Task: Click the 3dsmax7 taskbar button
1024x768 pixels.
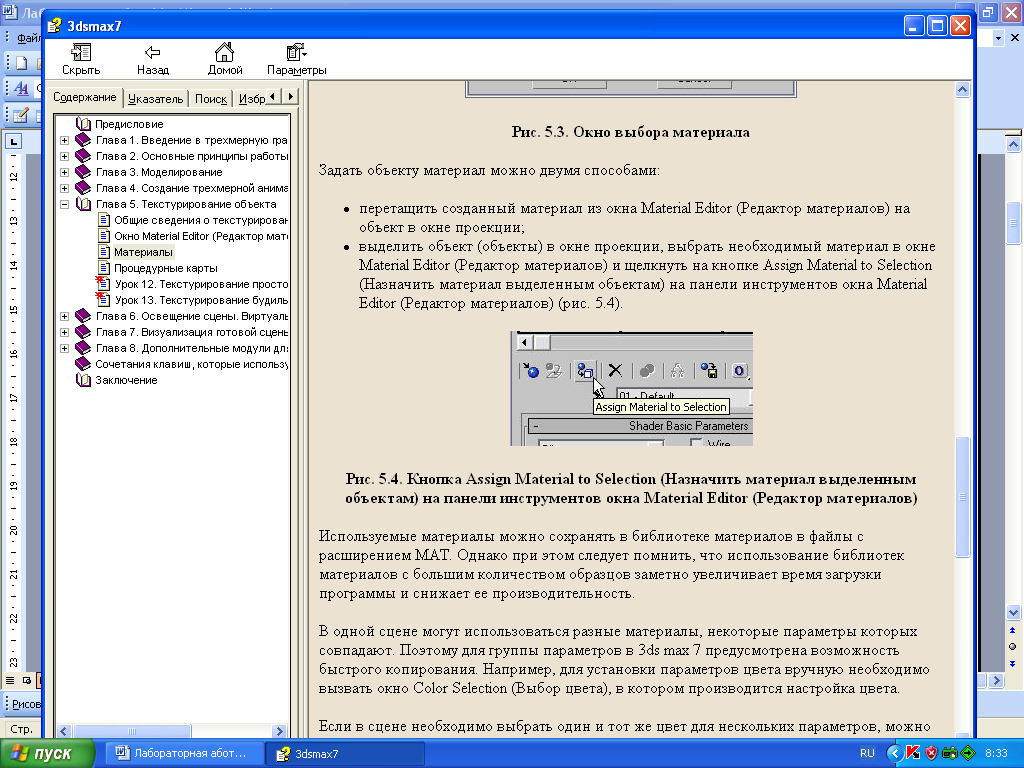Action: [x=346, y=753]
